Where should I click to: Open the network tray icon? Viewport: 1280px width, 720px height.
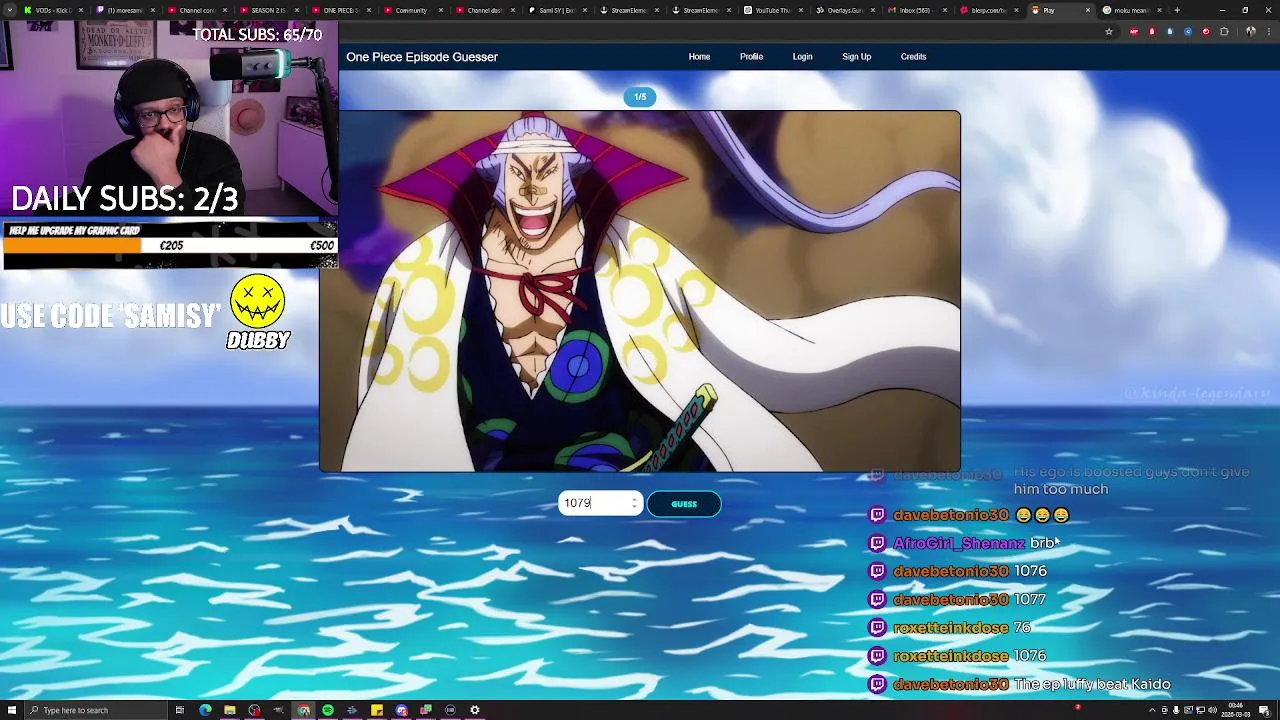click(x=1200, y=710)
